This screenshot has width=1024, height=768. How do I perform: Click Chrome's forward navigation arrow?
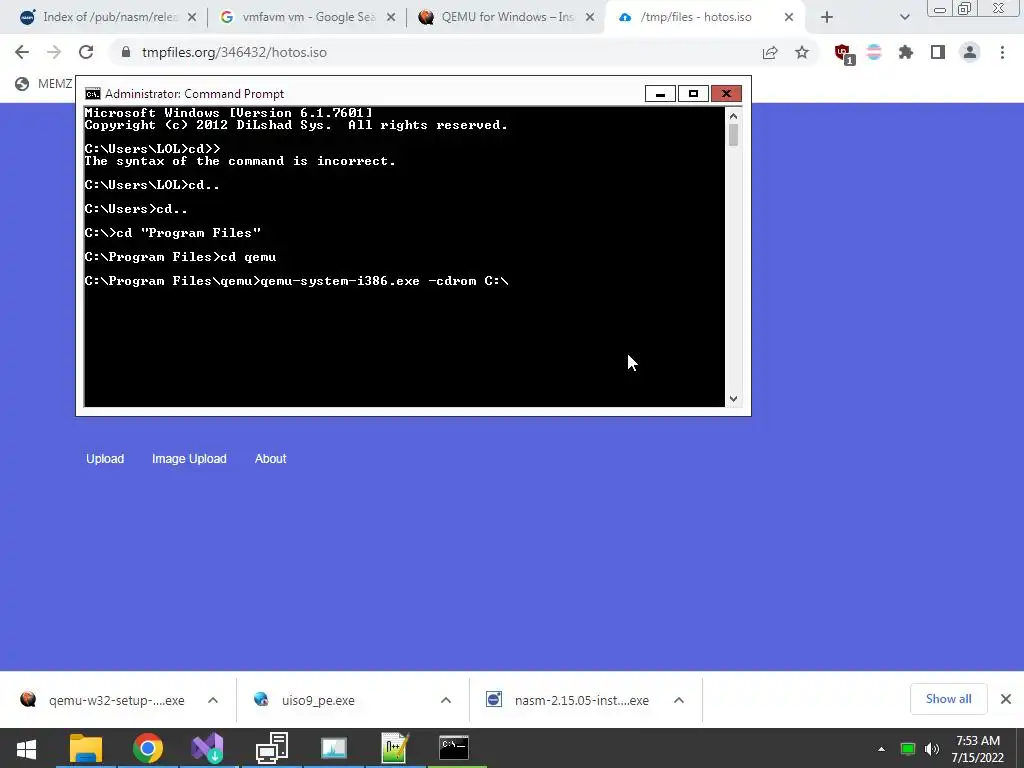coord(54,52)
